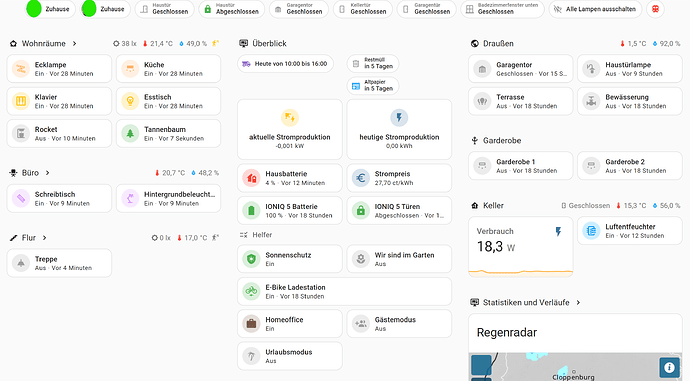Click the red badge icon top right

coord(655,9)
